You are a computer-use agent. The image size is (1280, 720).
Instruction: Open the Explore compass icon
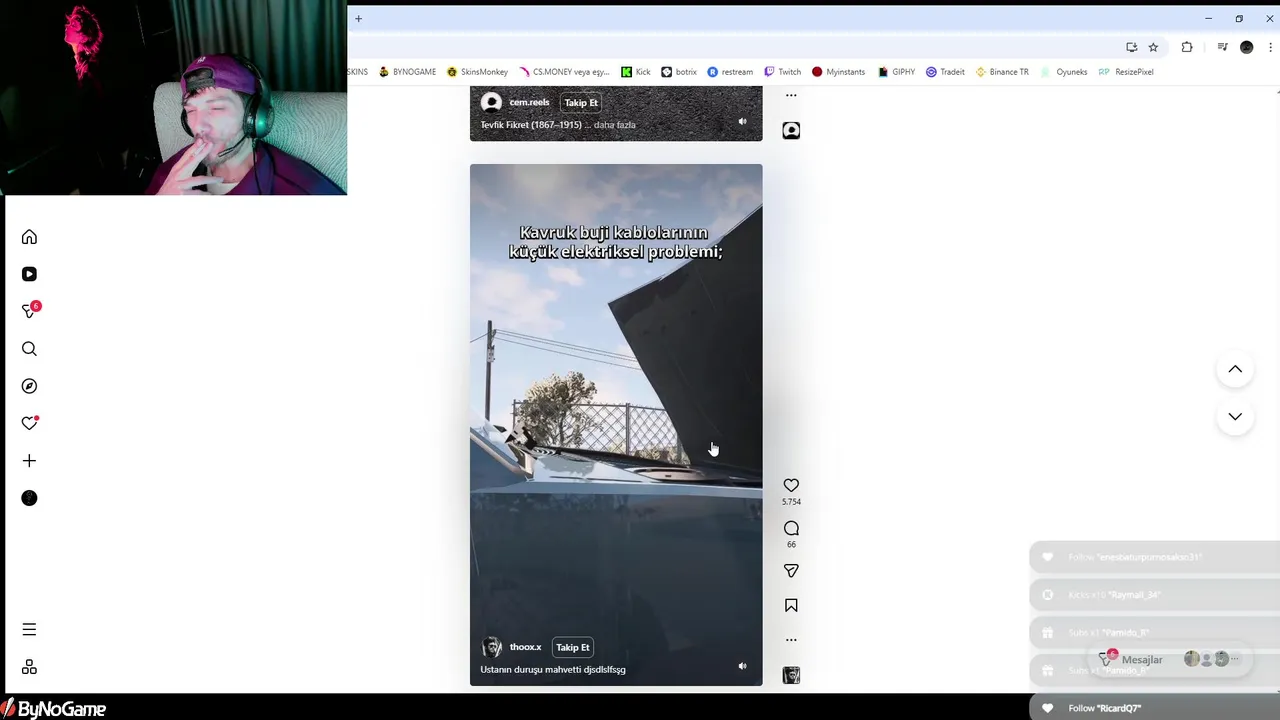click(x=29, y=386)
